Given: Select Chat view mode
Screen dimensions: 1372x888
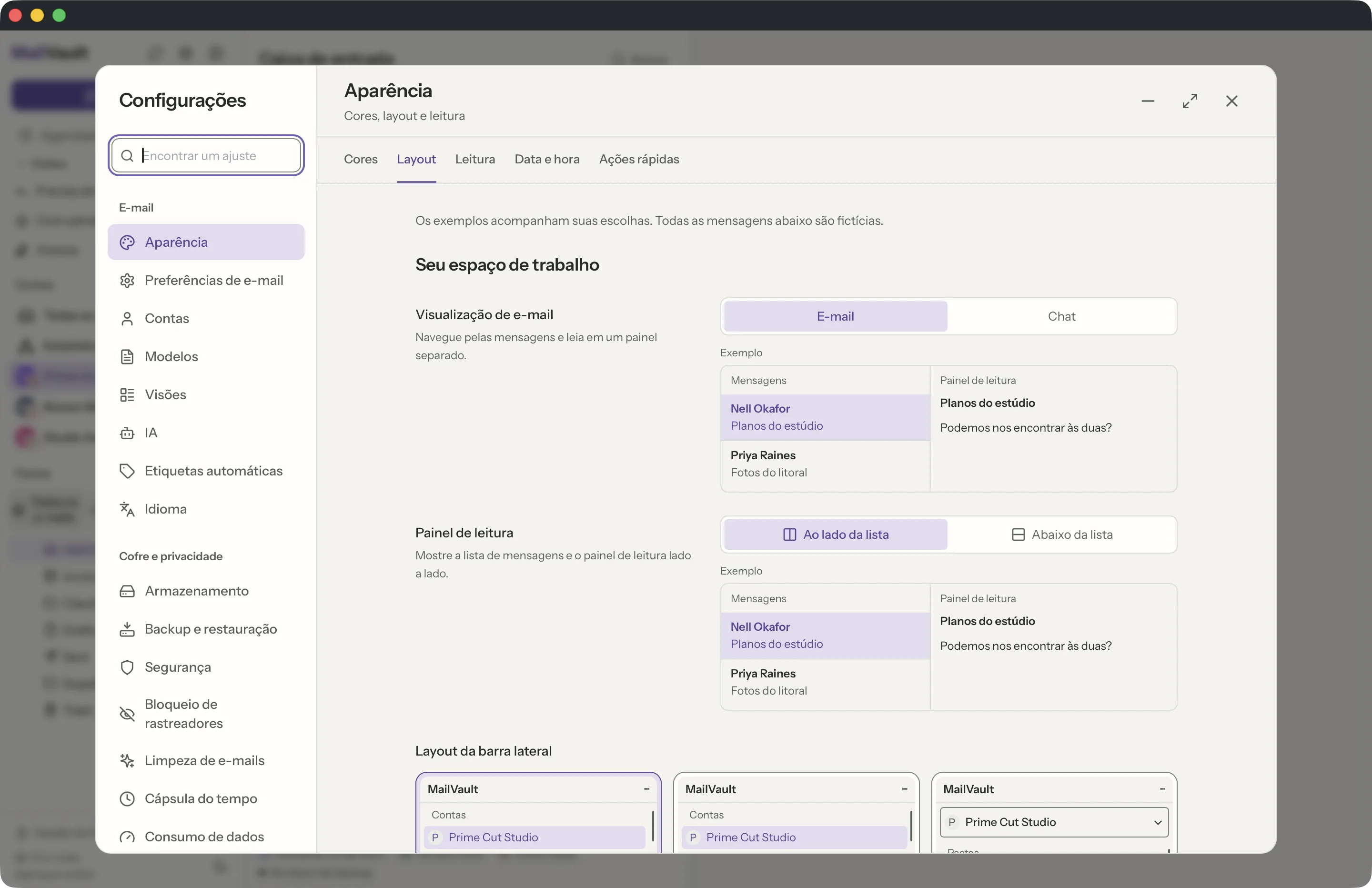Looking at the screenshot, I should 1061,316.
